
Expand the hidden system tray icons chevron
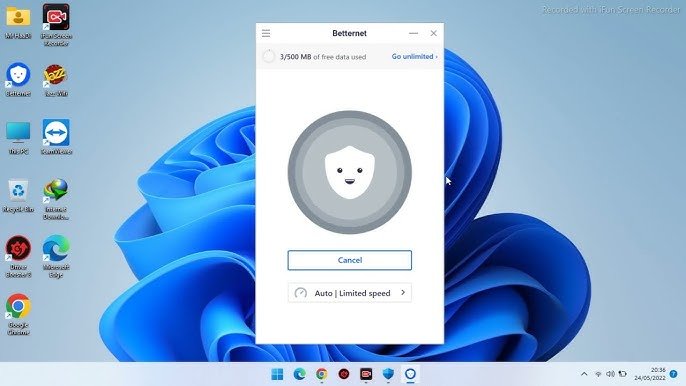[584, 374]
